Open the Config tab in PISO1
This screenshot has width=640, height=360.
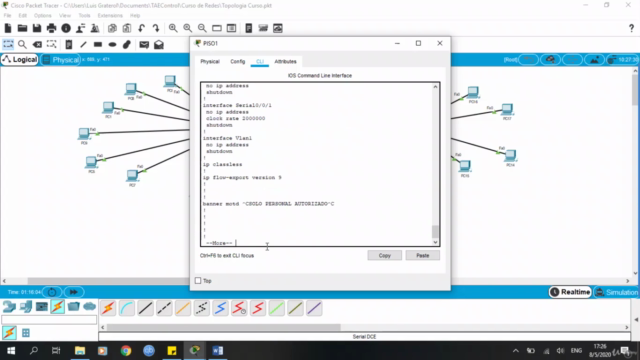tap(238, 62)
